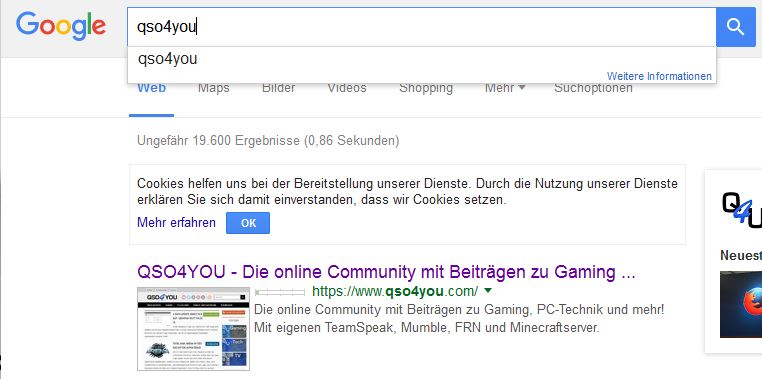Focus the search box containing qso4you
Image resolution: width=762 pixels, height=379 pixels.
422,27
